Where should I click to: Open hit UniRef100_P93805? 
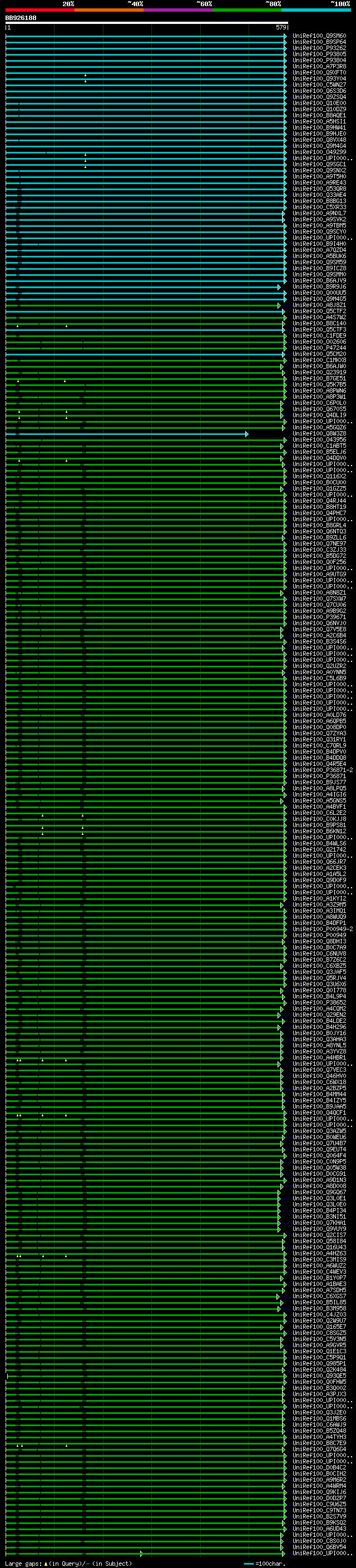319,54
